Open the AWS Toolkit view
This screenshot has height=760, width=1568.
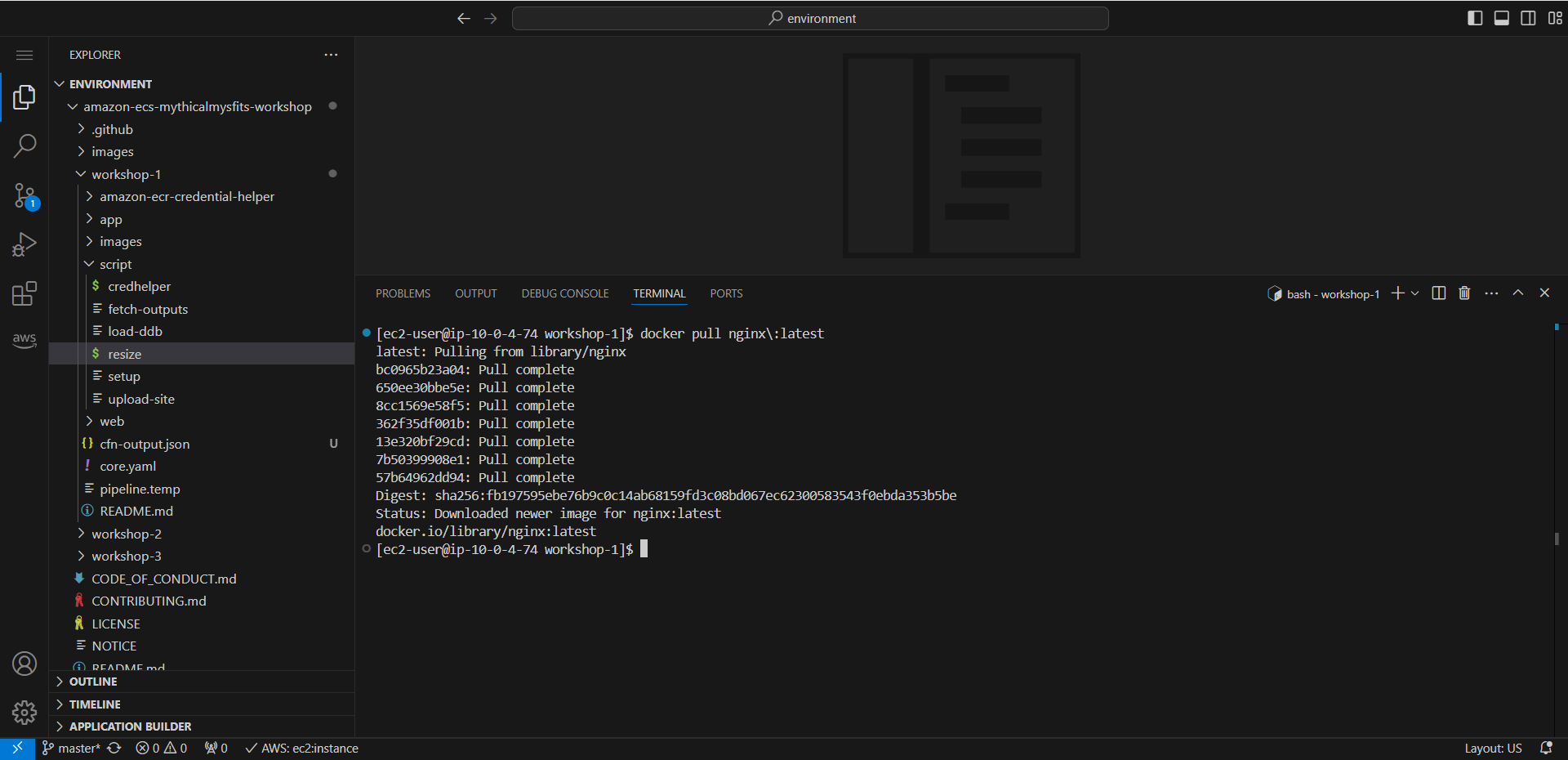(24, 341)
